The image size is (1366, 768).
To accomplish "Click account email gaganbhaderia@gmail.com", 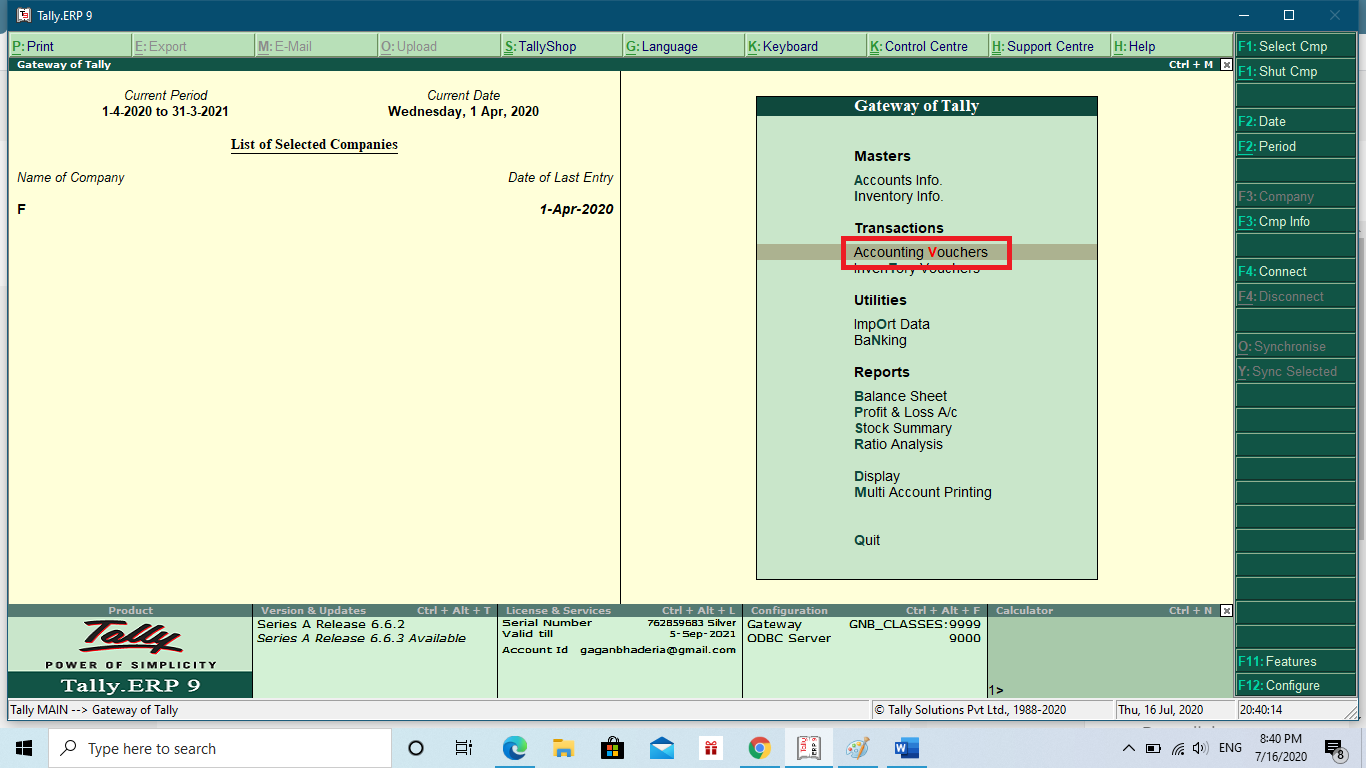I will point(658,650).
